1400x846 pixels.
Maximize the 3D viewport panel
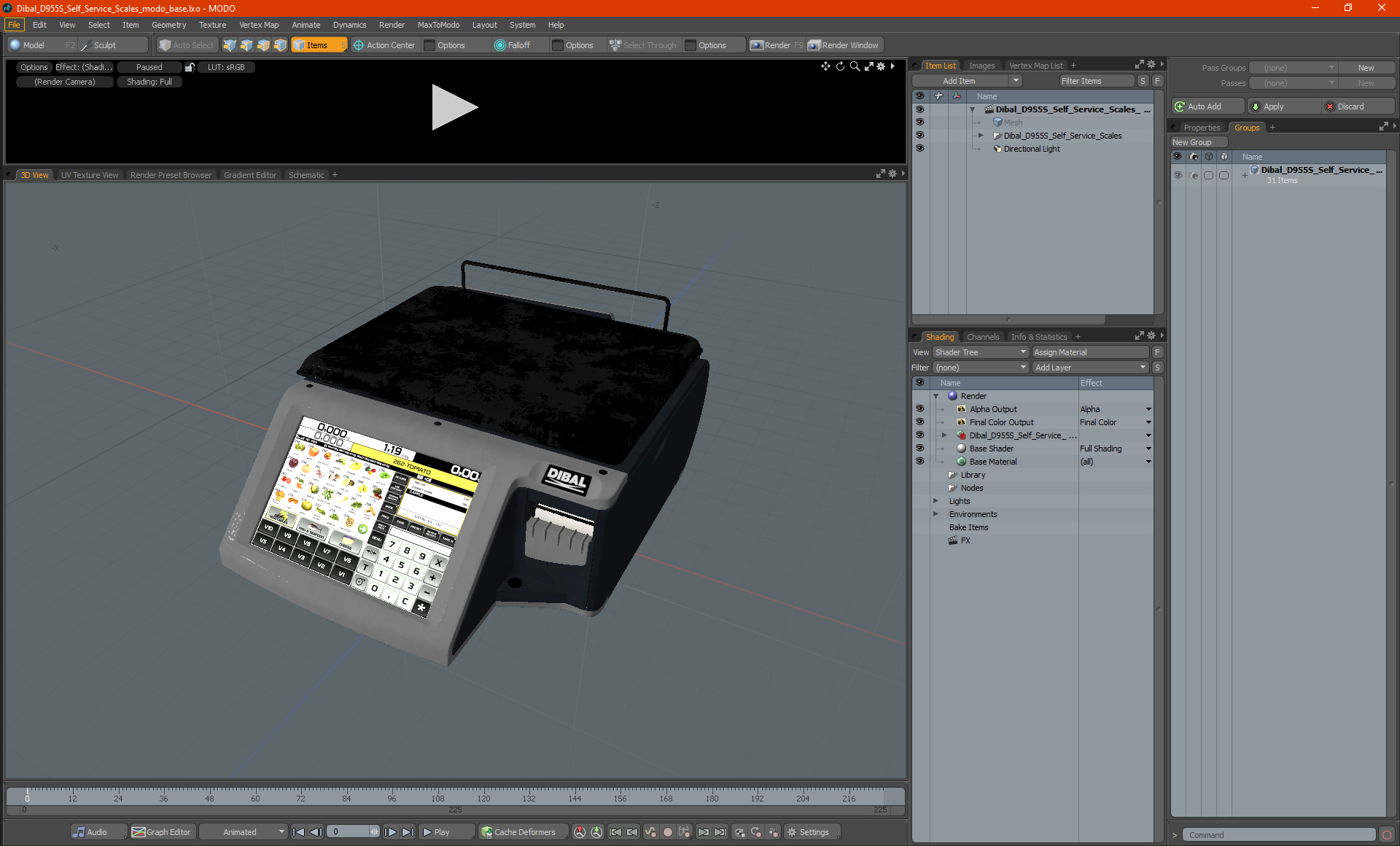(880, 174)
